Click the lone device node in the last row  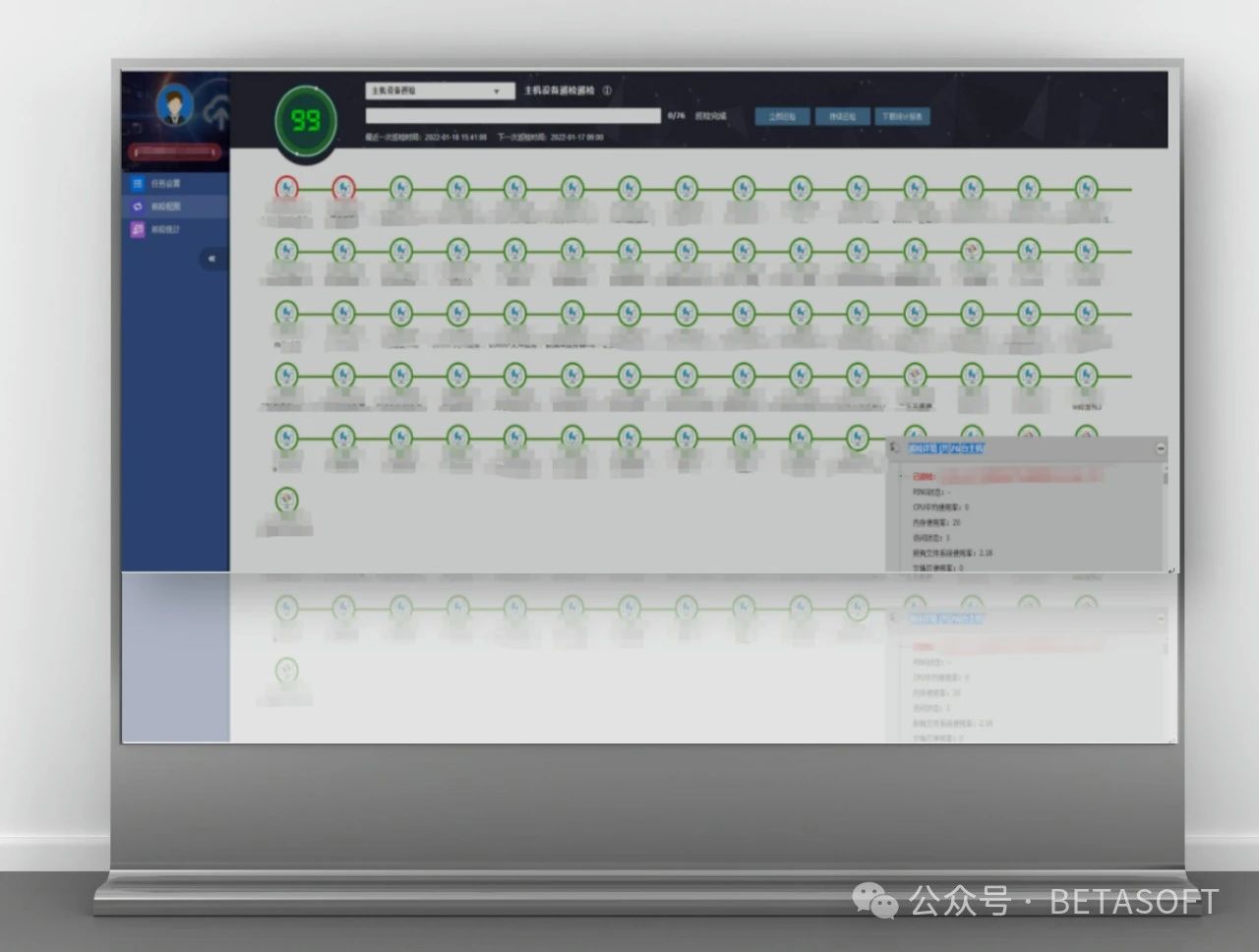286,501
